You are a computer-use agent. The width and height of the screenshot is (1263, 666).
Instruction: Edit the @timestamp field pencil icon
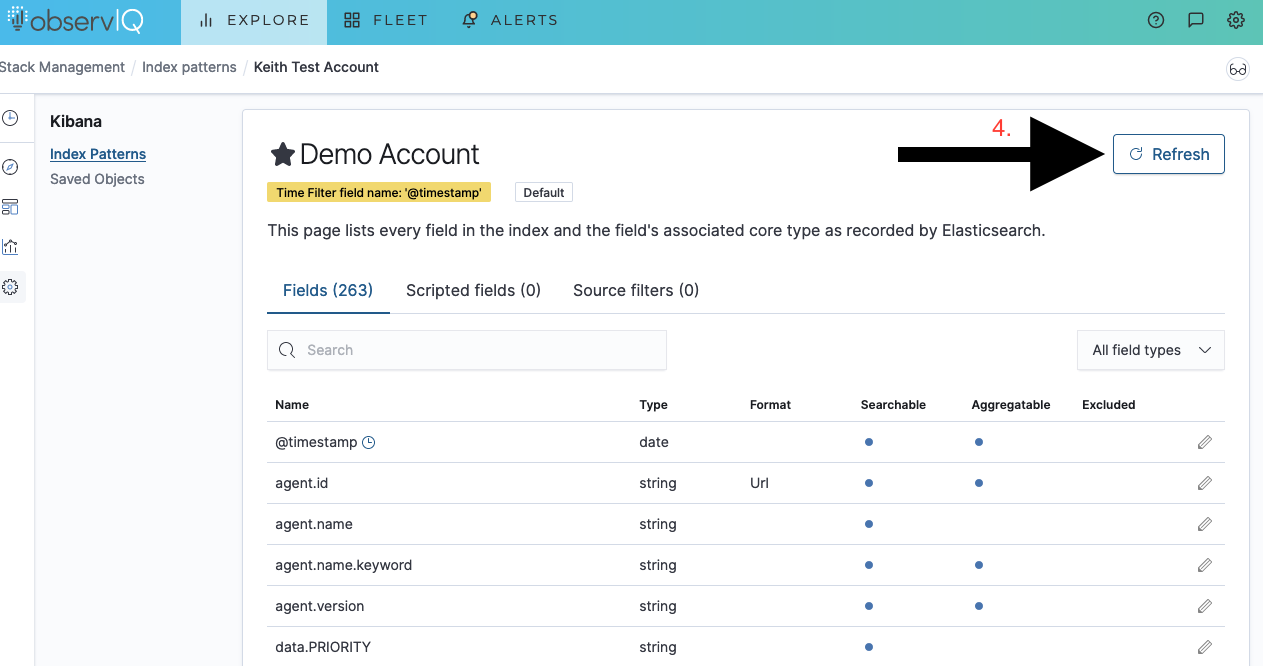coord(1204,442)
